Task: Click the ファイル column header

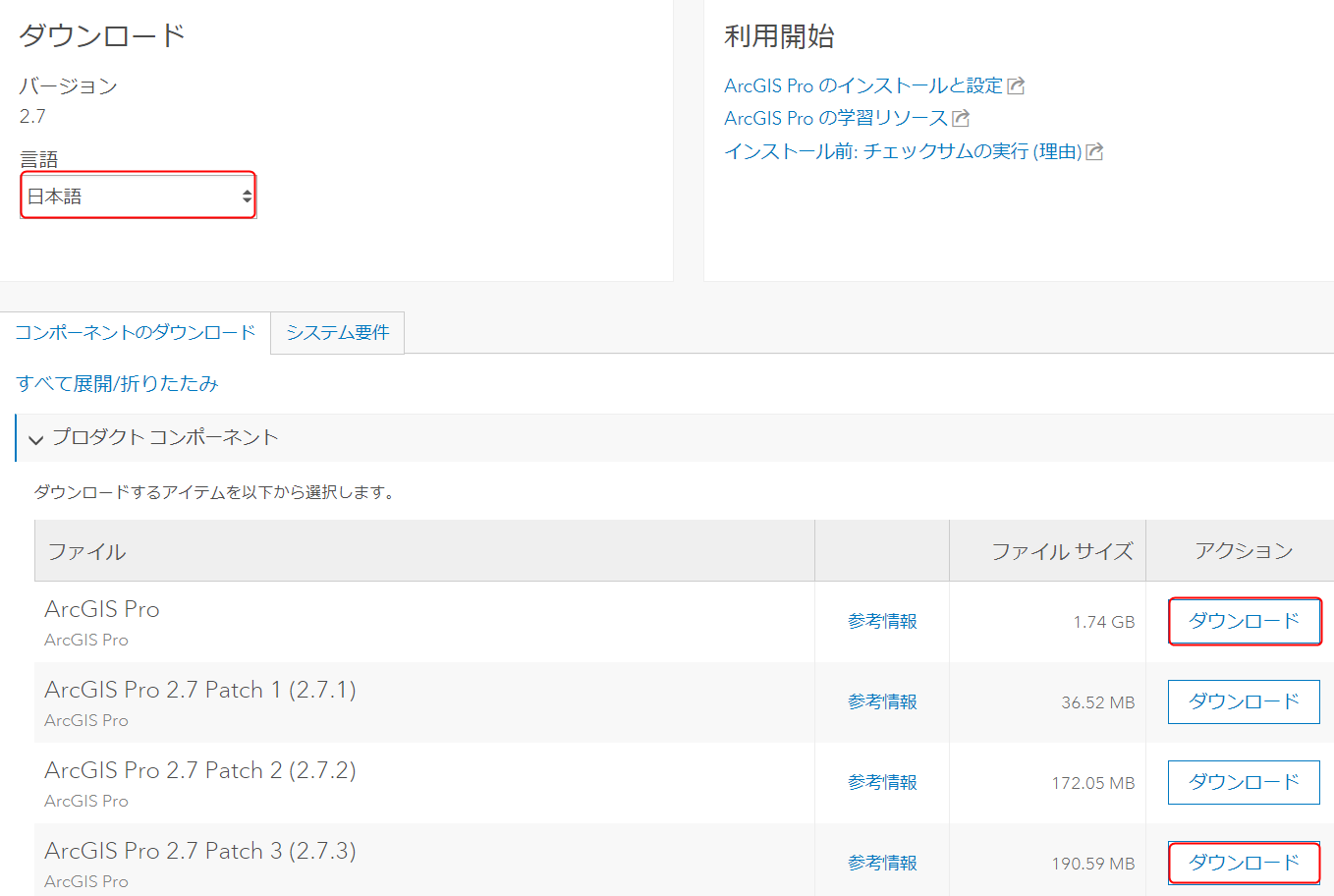Action: [424, 551]
